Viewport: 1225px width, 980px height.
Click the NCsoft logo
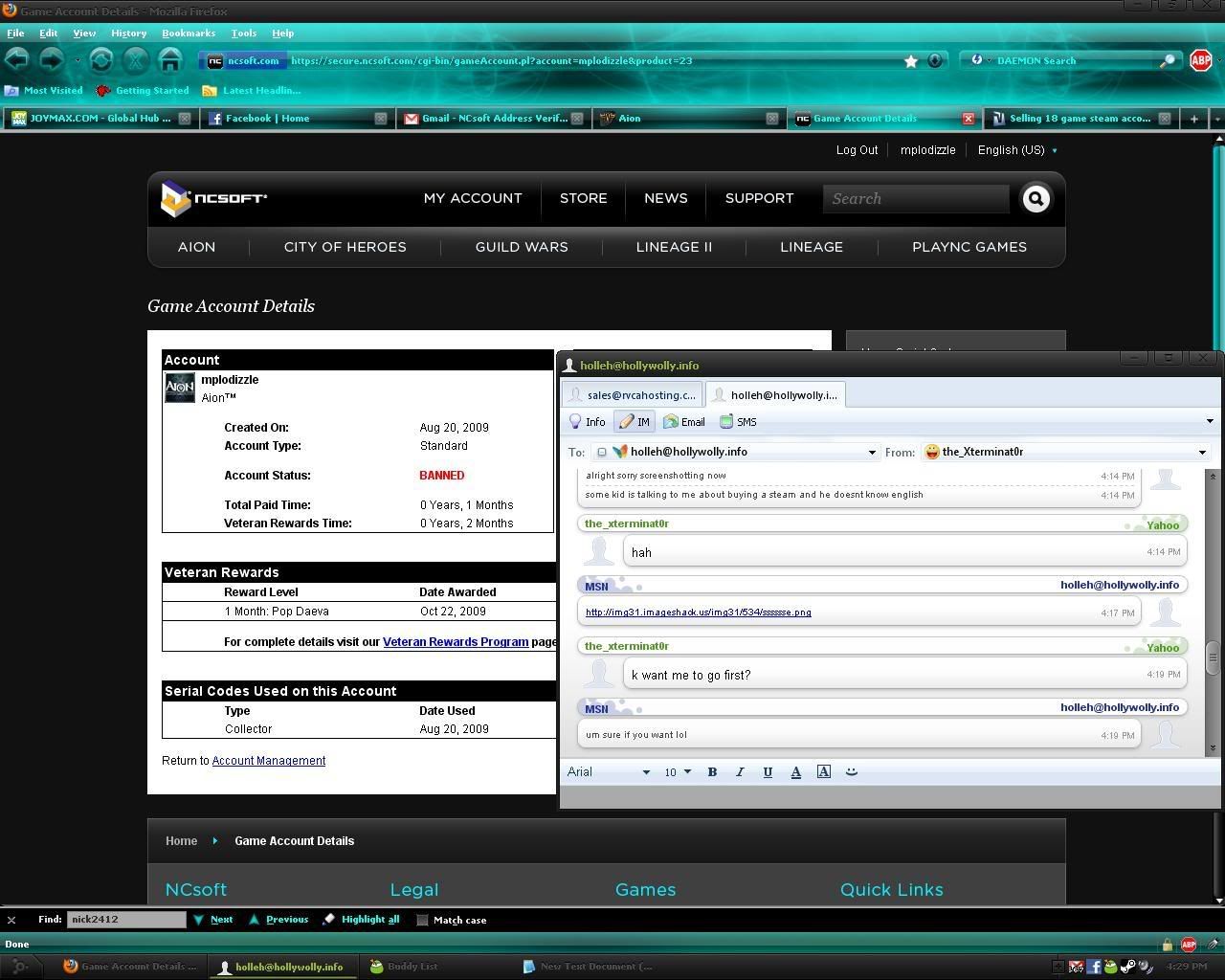click(214, 198)
